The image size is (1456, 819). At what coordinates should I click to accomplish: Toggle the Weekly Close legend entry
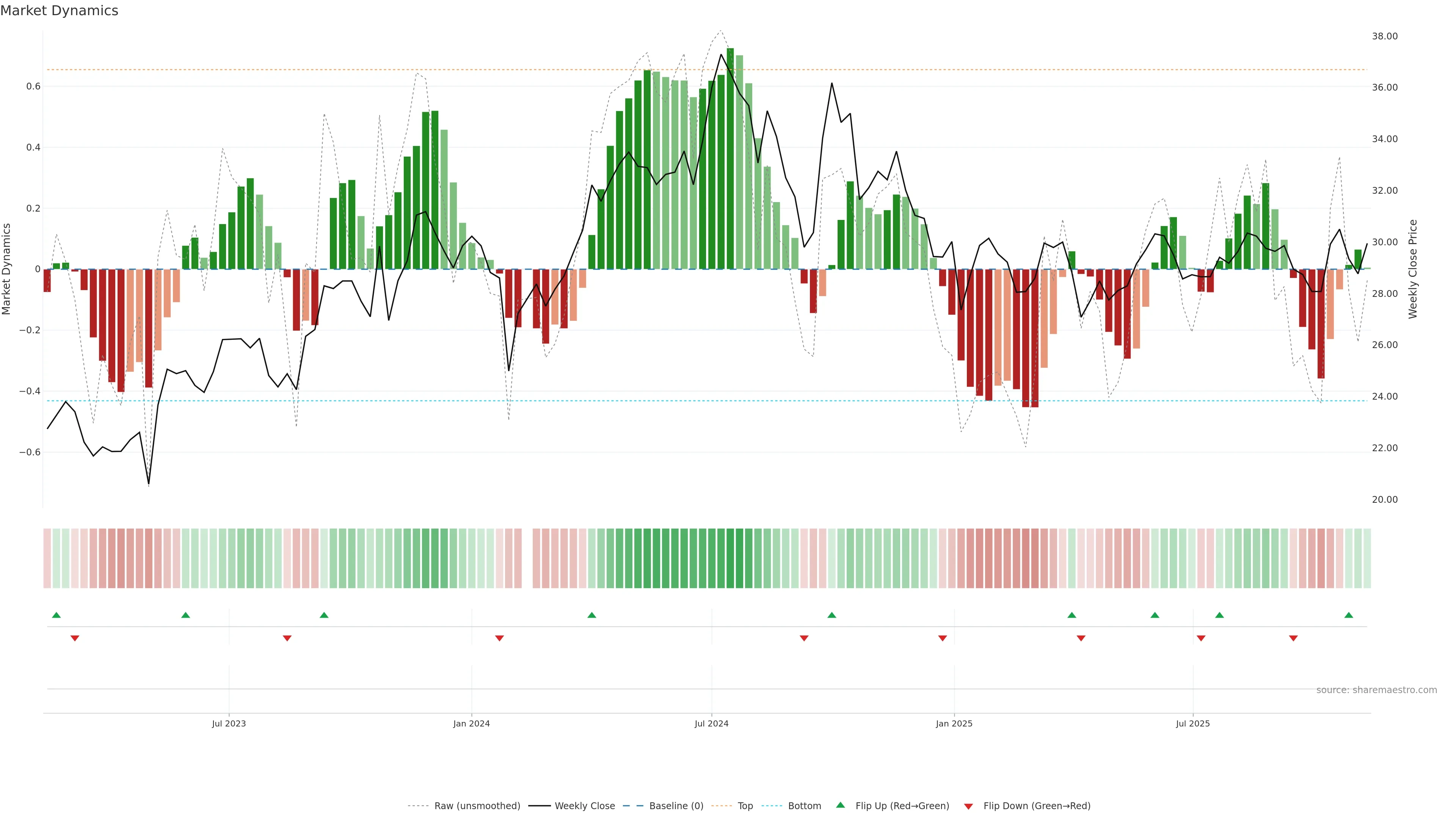584,806
